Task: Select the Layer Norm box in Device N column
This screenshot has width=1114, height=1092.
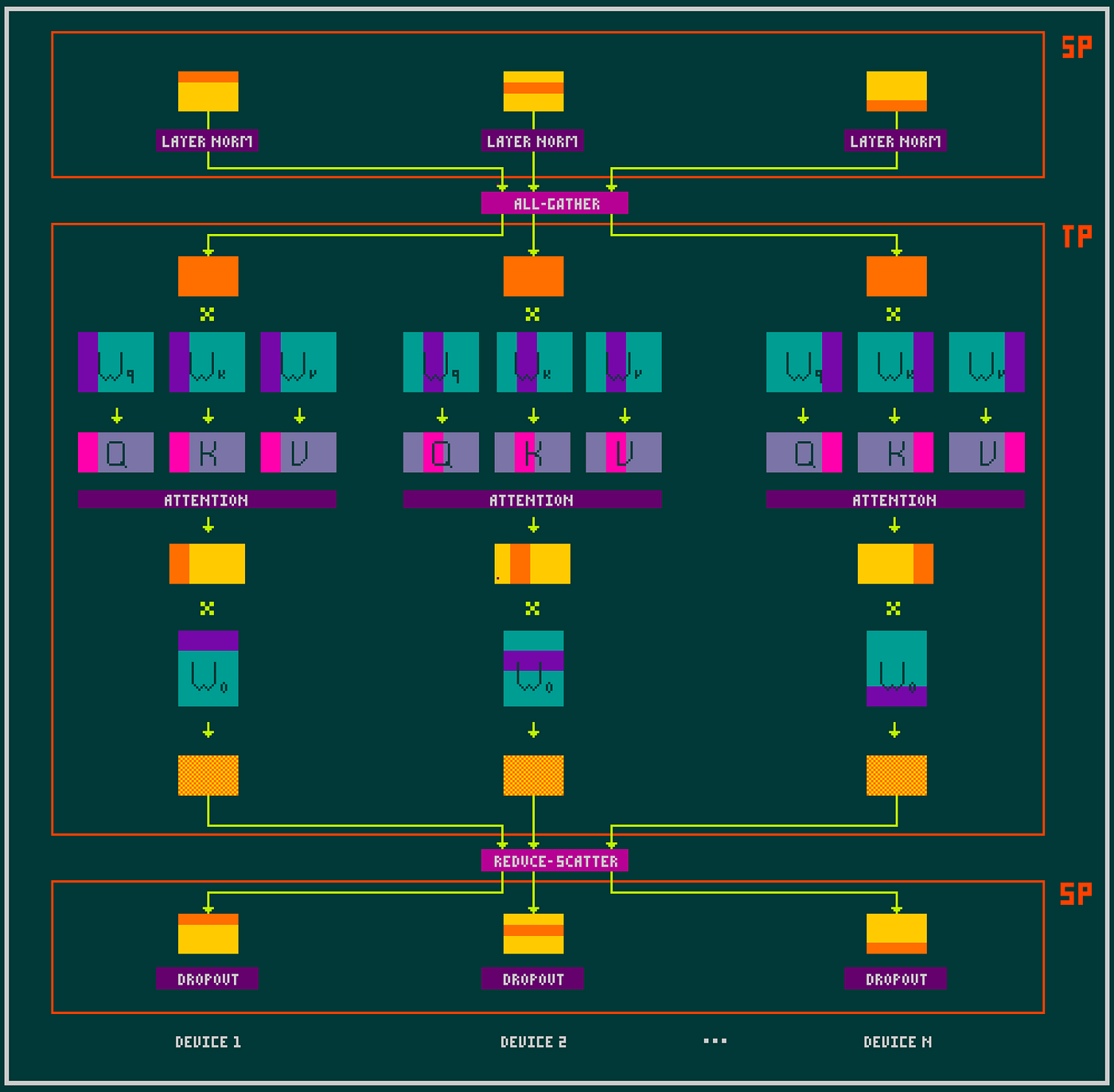Action: [x=895, y=141]
